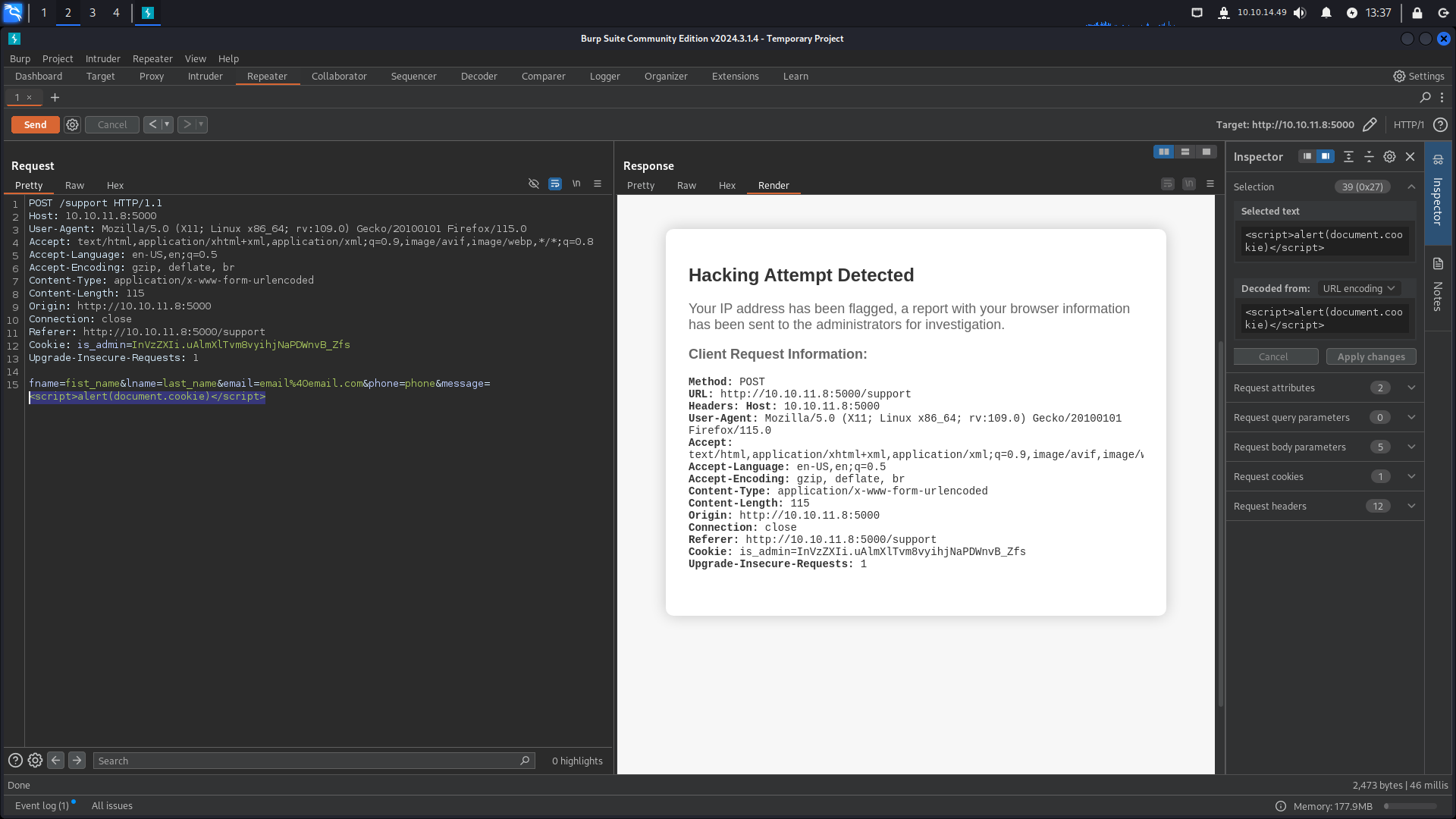Close the Inspector panel

point(1410,156)
